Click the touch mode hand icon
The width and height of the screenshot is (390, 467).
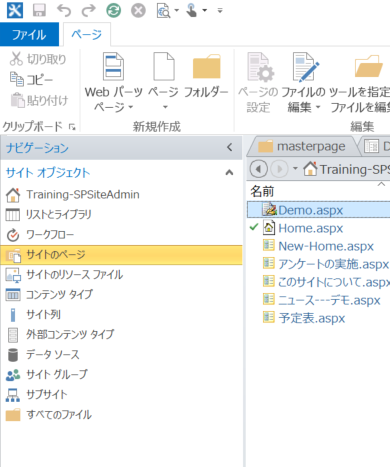click(x=192, y=10)
